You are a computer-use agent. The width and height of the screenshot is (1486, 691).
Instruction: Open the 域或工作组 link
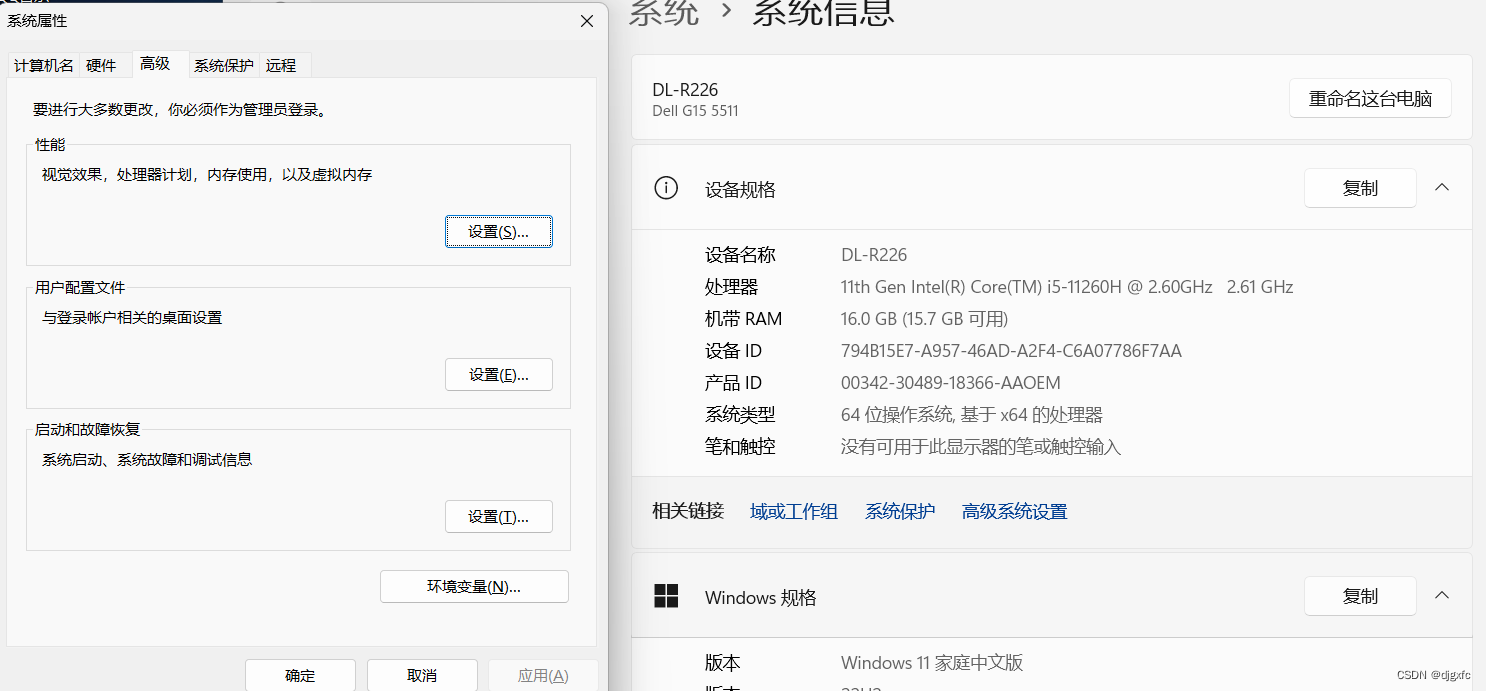pos(794,511)
